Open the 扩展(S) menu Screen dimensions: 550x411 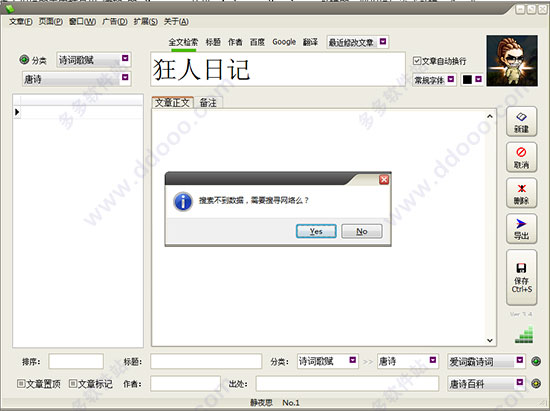pyautogui.click(x=146, y=22)
